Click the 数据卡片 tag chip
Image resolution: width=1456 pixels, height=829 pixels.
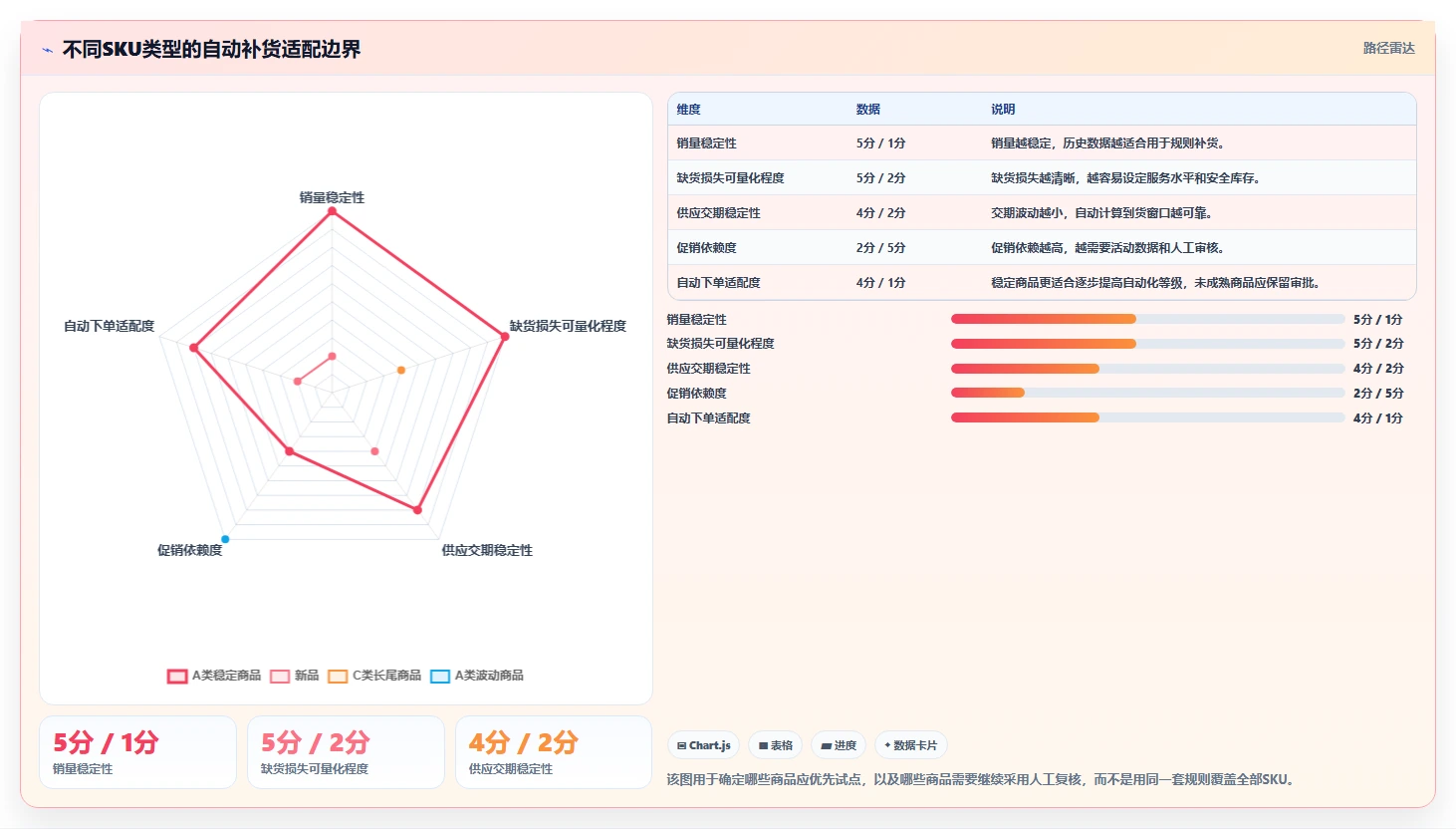point(911,745)
